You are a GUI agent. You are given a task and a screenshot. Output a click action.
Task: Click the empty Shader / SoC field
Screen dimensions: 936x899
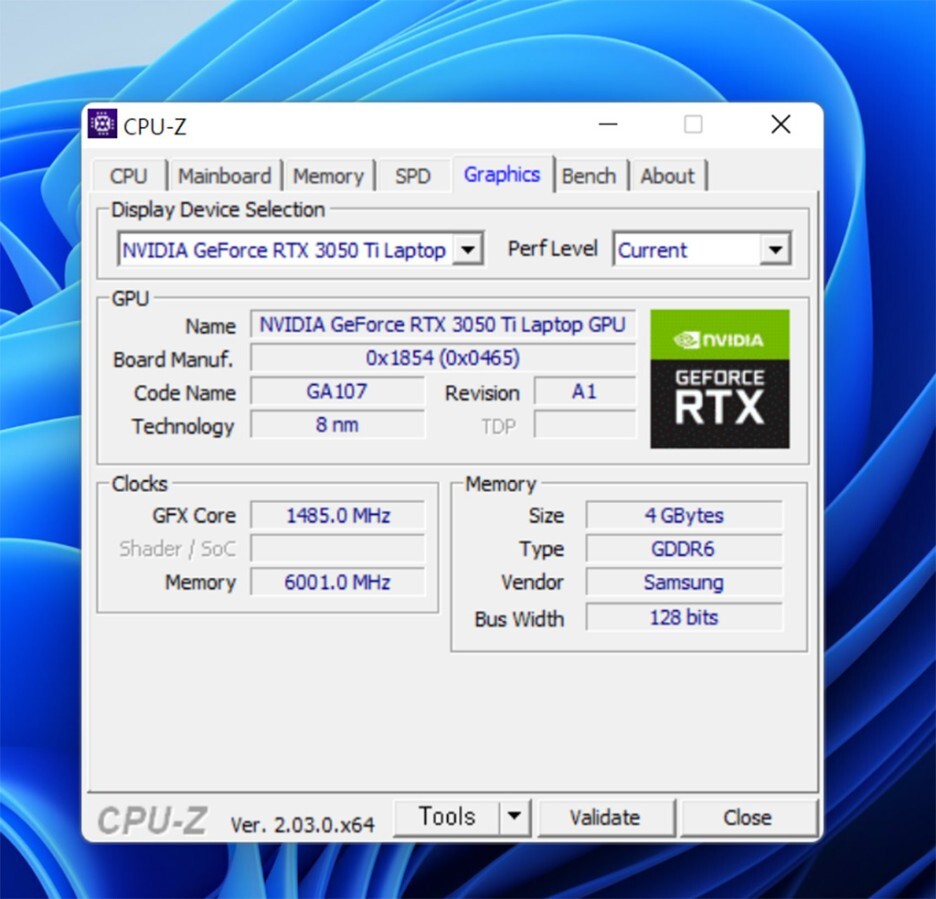(x=337, y=549)
